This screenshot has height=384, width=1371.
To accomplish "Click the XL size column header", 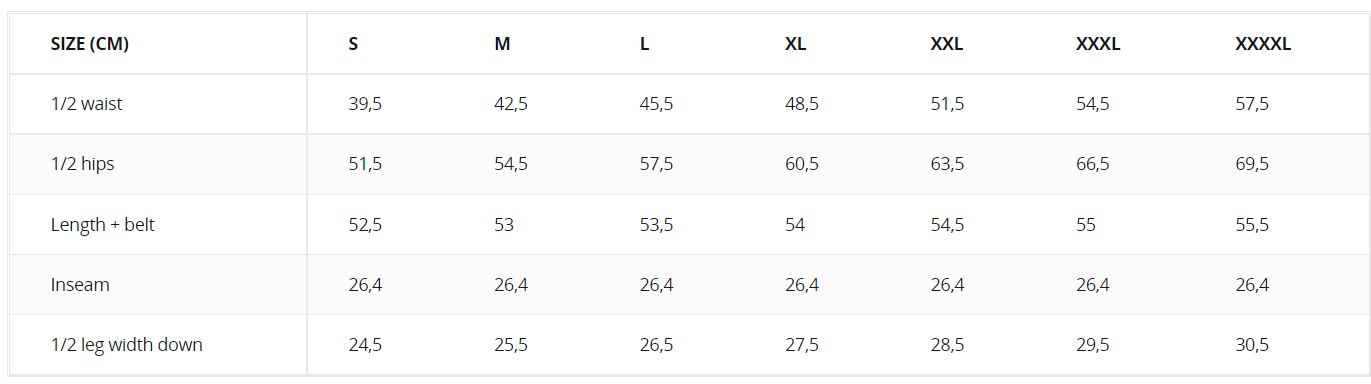I will (x=796, y=44).
